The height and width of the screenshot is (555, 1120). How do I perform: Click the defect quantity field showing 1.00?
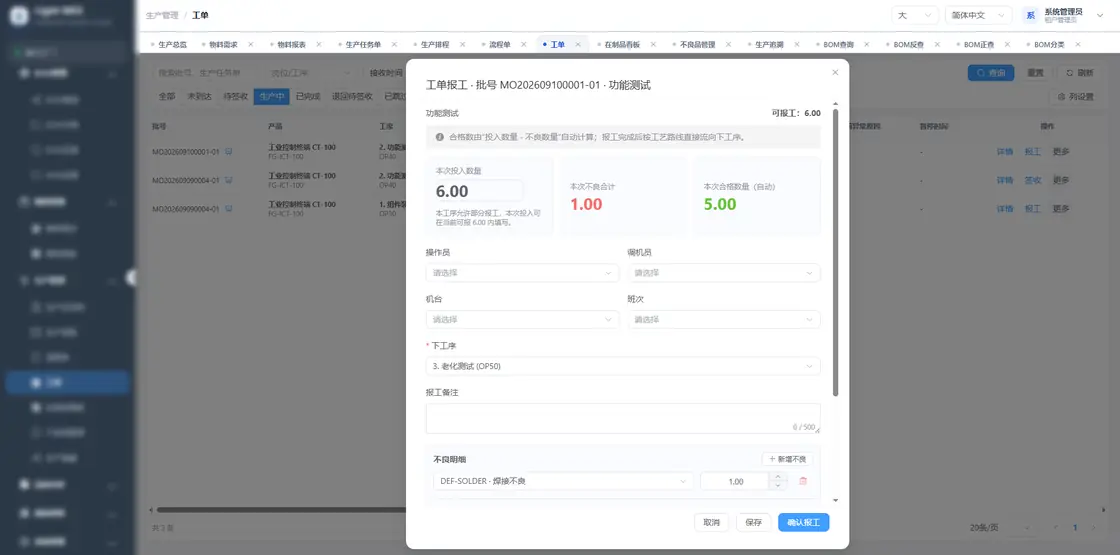[x=735, y=481]
